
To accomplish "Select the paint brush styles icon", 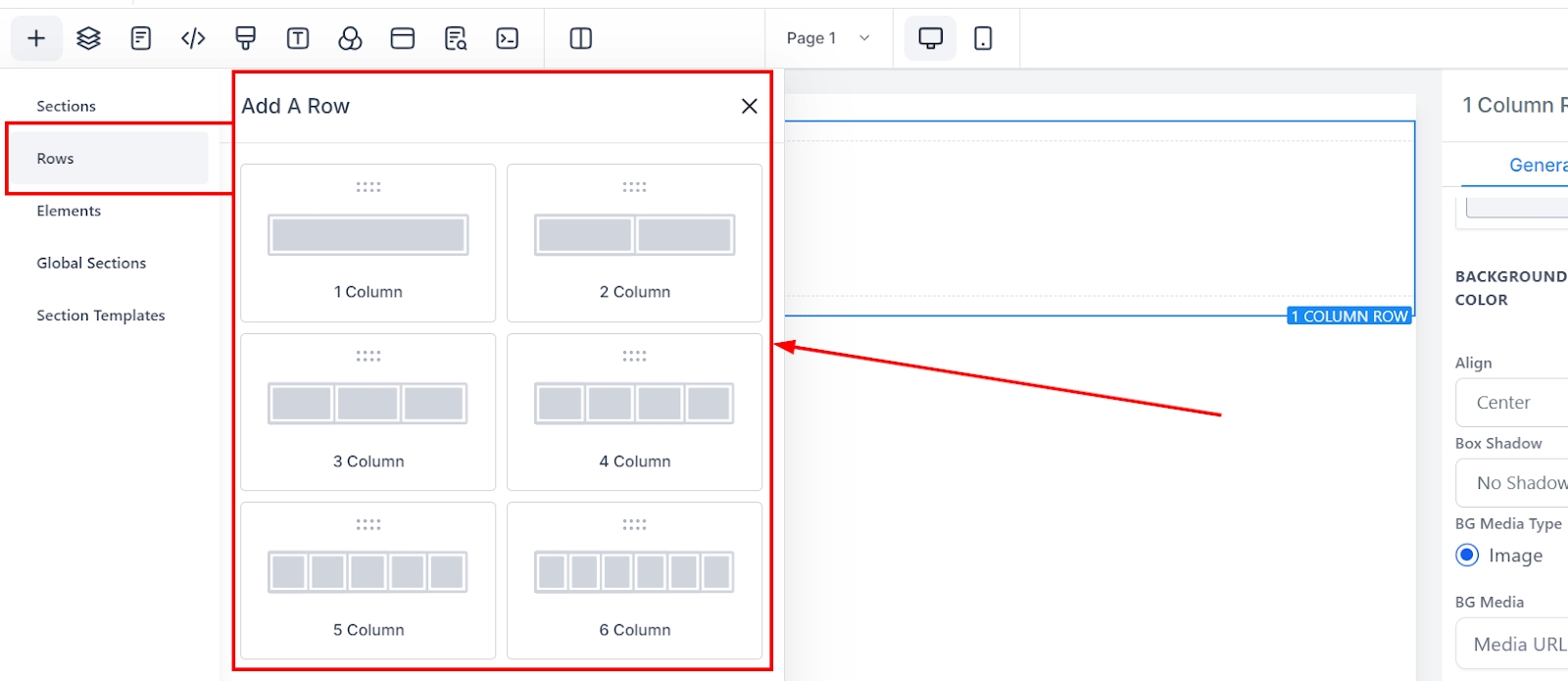I will tap(246, 38).
